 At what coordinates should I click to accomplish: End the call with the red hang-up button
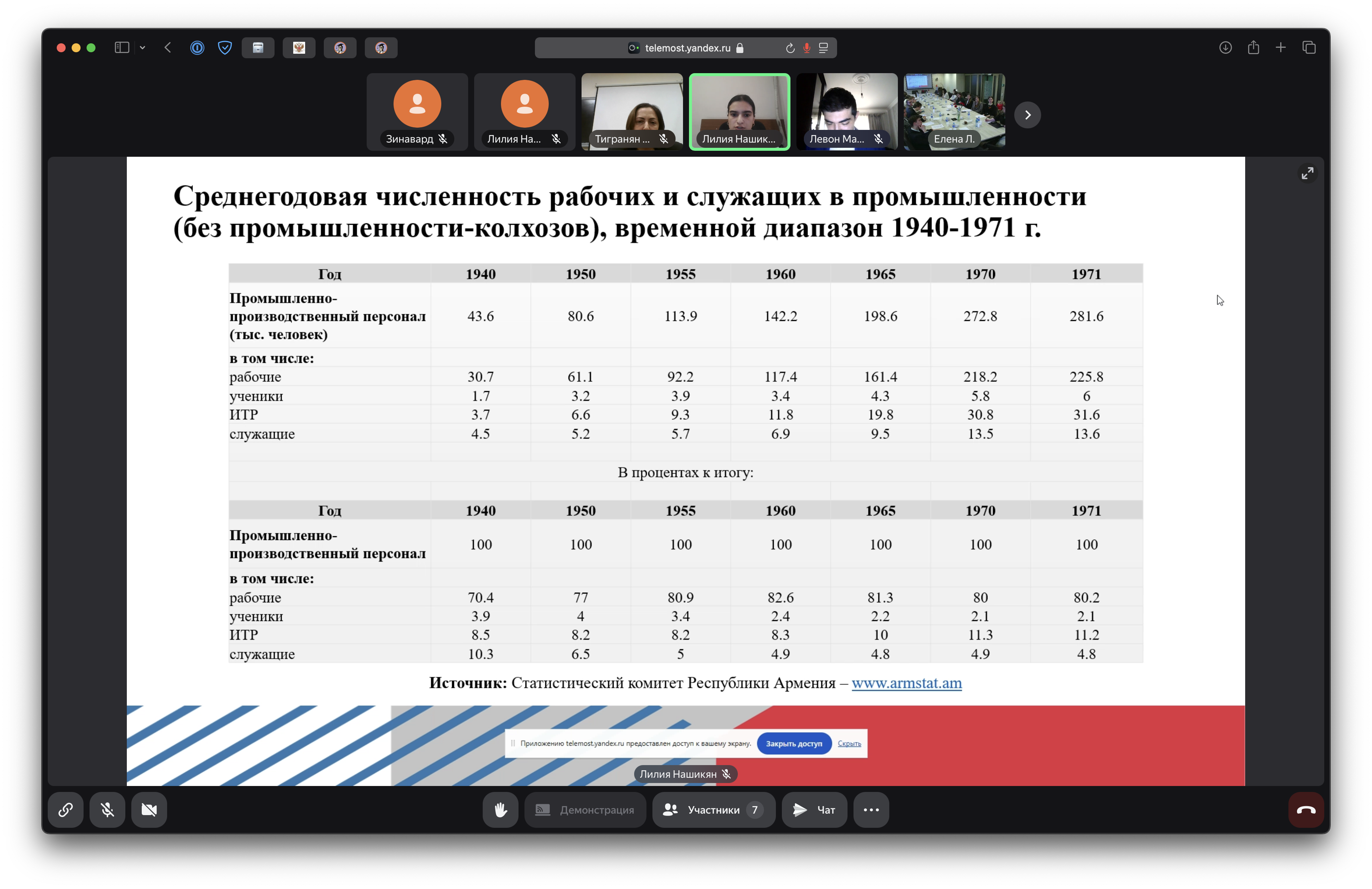(x=1306, y=810)
